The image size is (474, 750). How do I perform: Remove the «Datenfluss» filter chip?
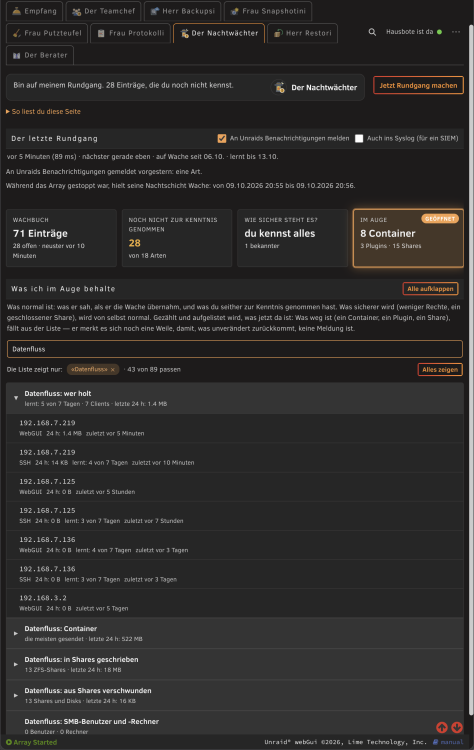[x=113, y=370]
